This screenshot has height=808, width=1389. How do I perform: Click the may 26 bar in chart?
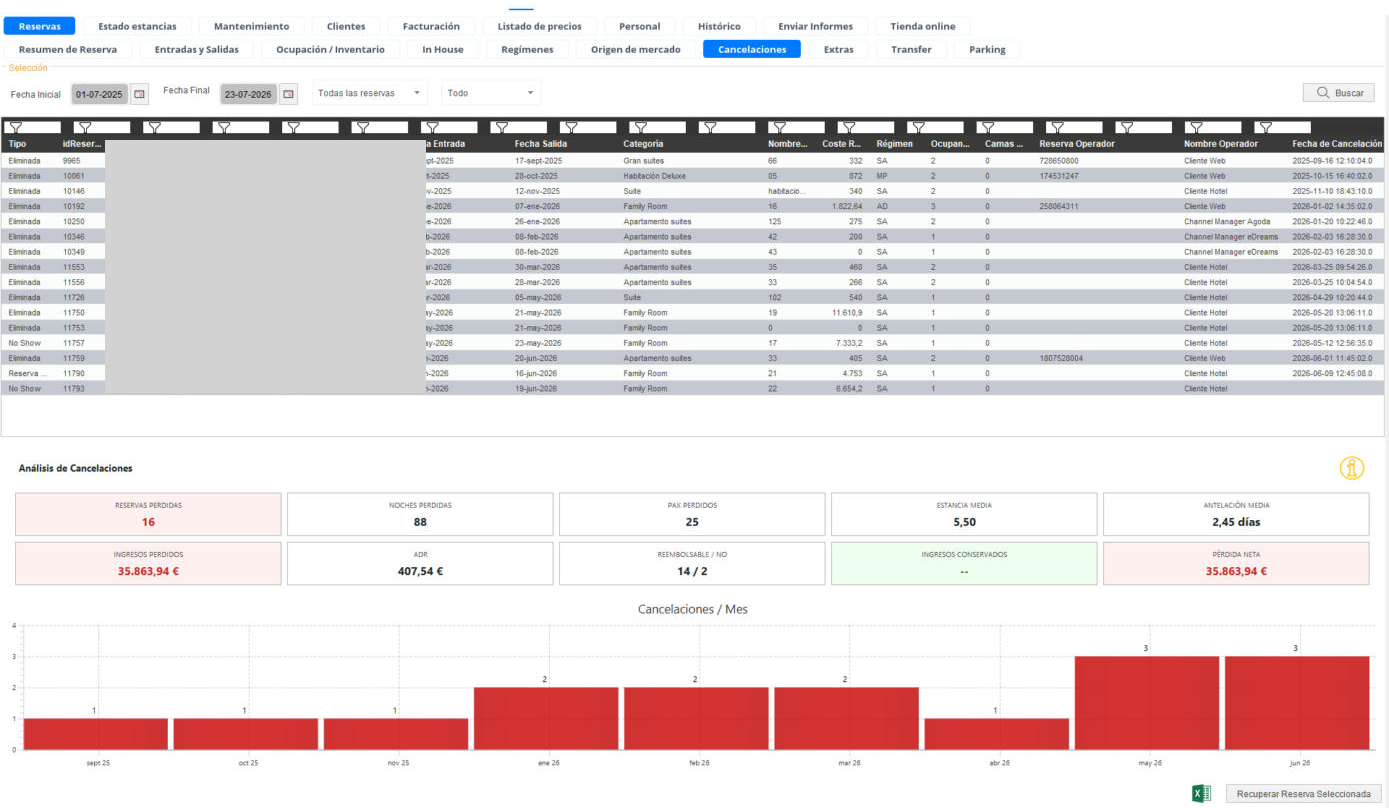1147,702
